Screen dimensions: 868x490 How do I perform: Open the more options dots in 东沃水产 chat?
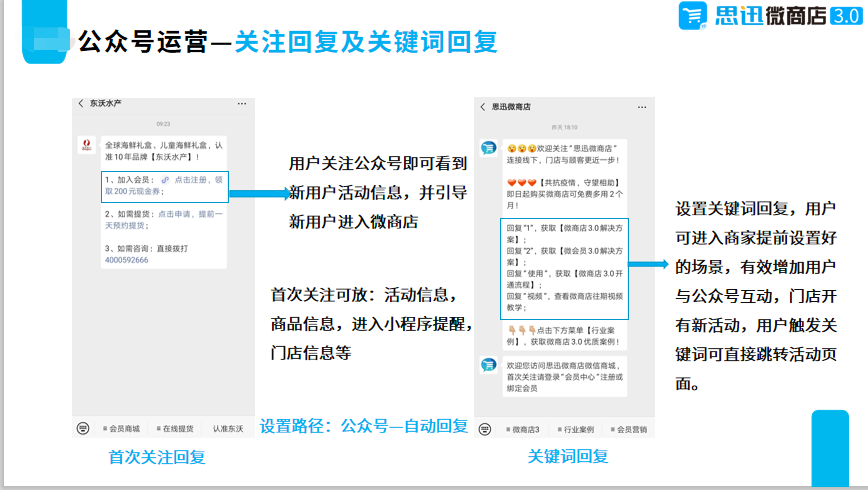(242, 104)
